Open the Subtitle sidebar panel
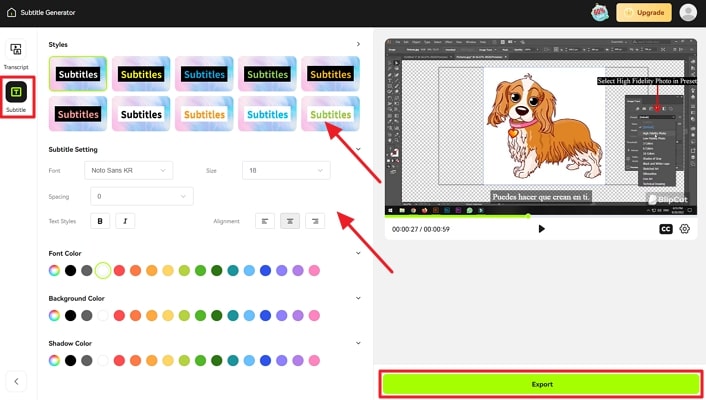This screenshot has height=400, width=706. (x=16, y=97)
